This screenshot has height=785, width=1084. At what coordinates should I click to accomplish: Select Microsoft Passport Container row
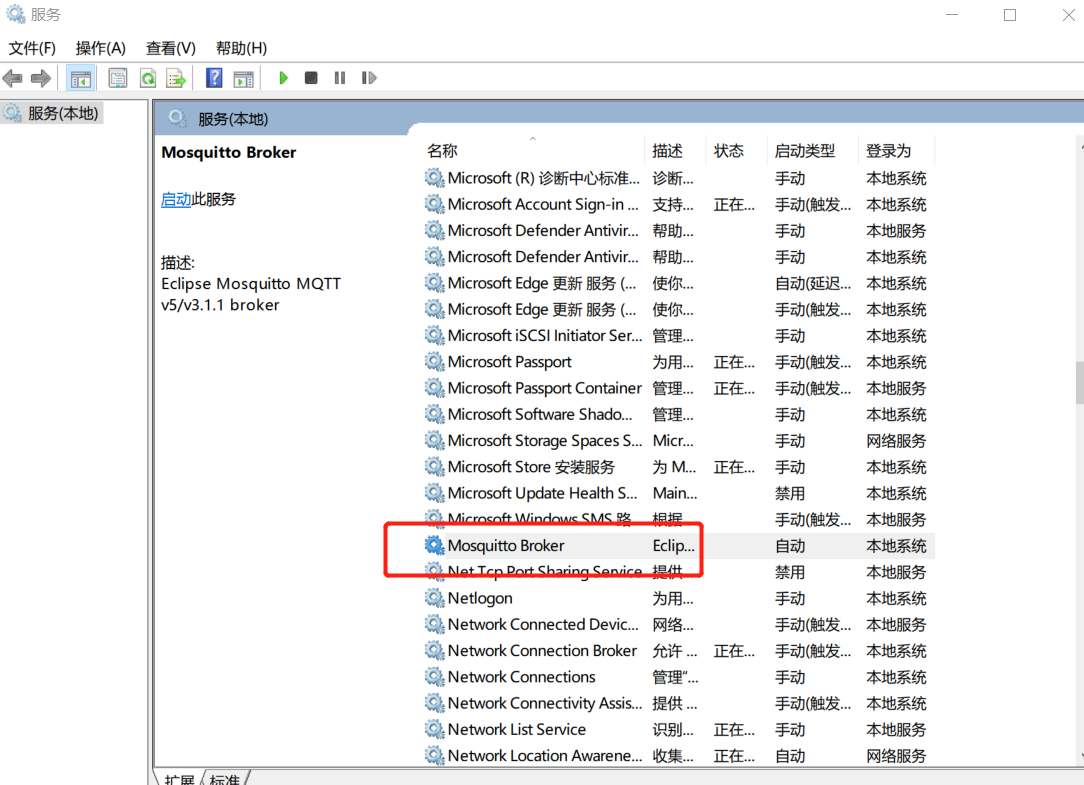click(679, 389)
